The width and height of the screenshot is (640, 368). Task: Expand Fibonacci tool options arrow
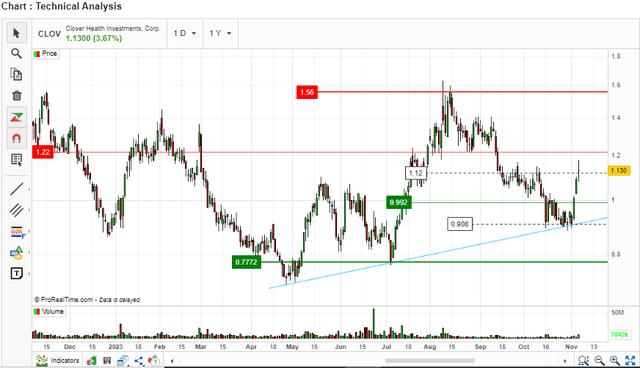point(29,231)
